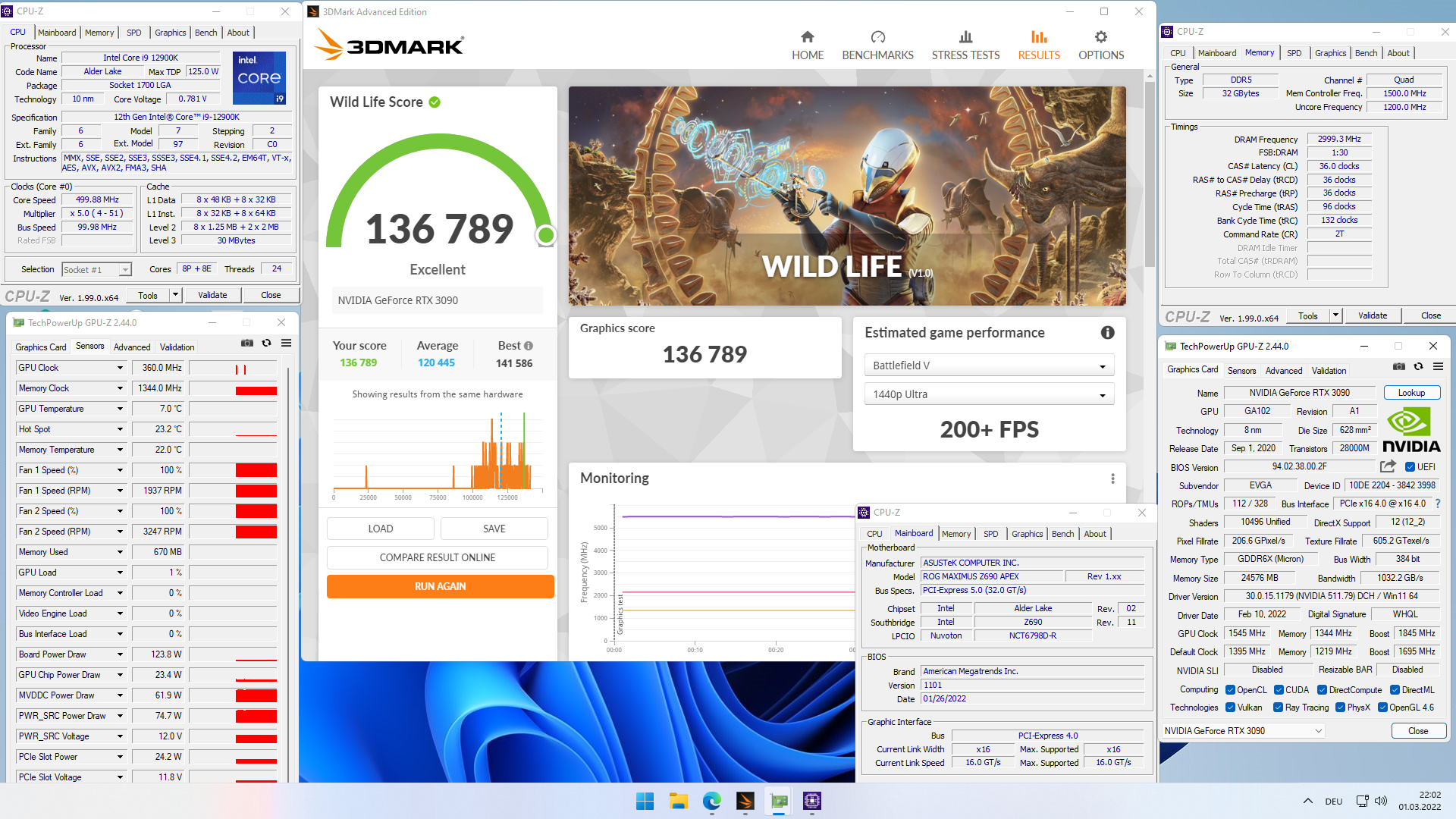Click SAVE button in 3DMark
The height and width of the screenshot is (819, 1456).
pyautogui.click(x=494, y=529)
